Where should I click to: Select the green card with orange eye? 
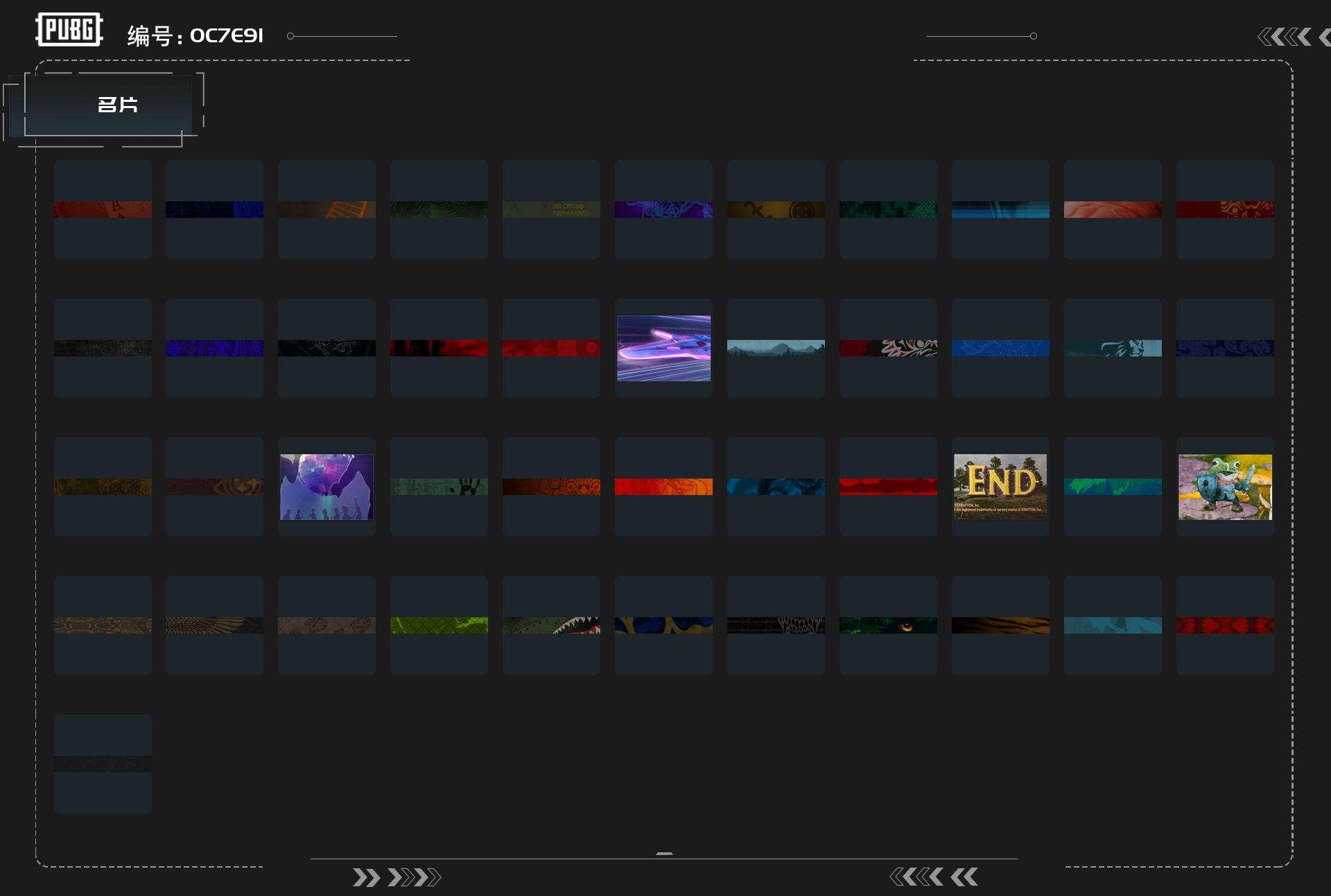point(888,625)
